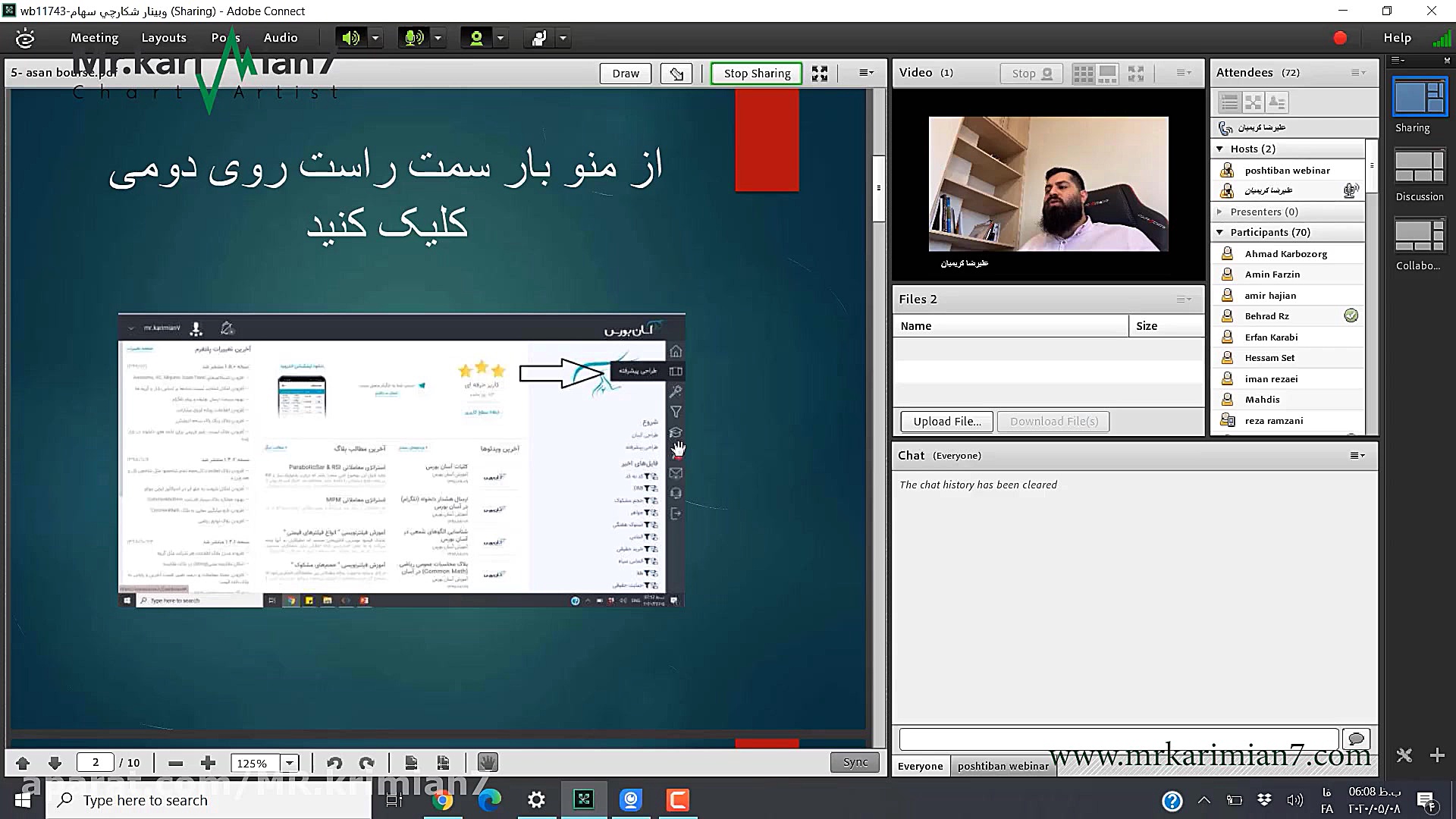Toggle full screen for share pod
The height and width of the screenshot is (819, 1456).
point(820,74)
